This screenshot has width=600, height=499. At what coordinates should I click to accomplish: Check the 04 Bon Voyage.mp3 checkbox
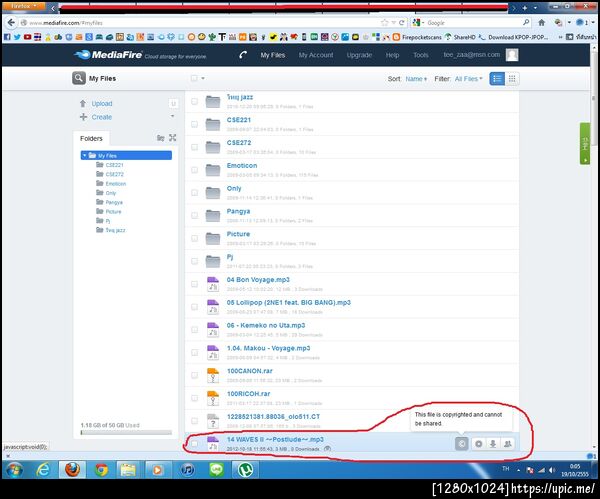click(x=194, y=284)
